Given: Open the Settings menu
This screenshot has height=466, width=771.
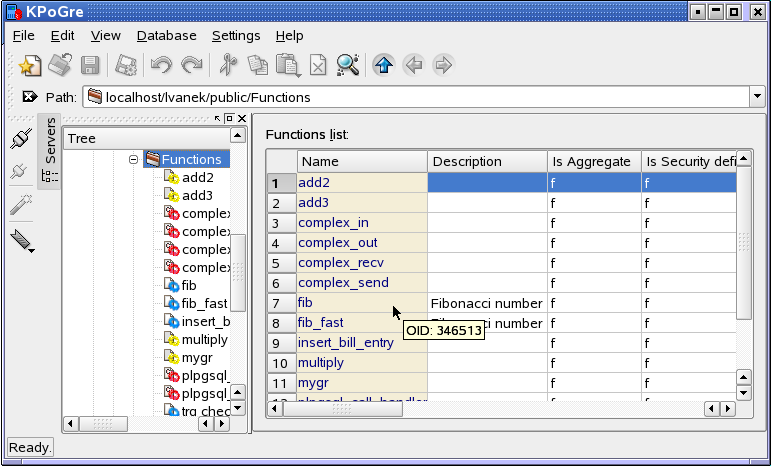Looking at the screenshot, I should [235, 36].
